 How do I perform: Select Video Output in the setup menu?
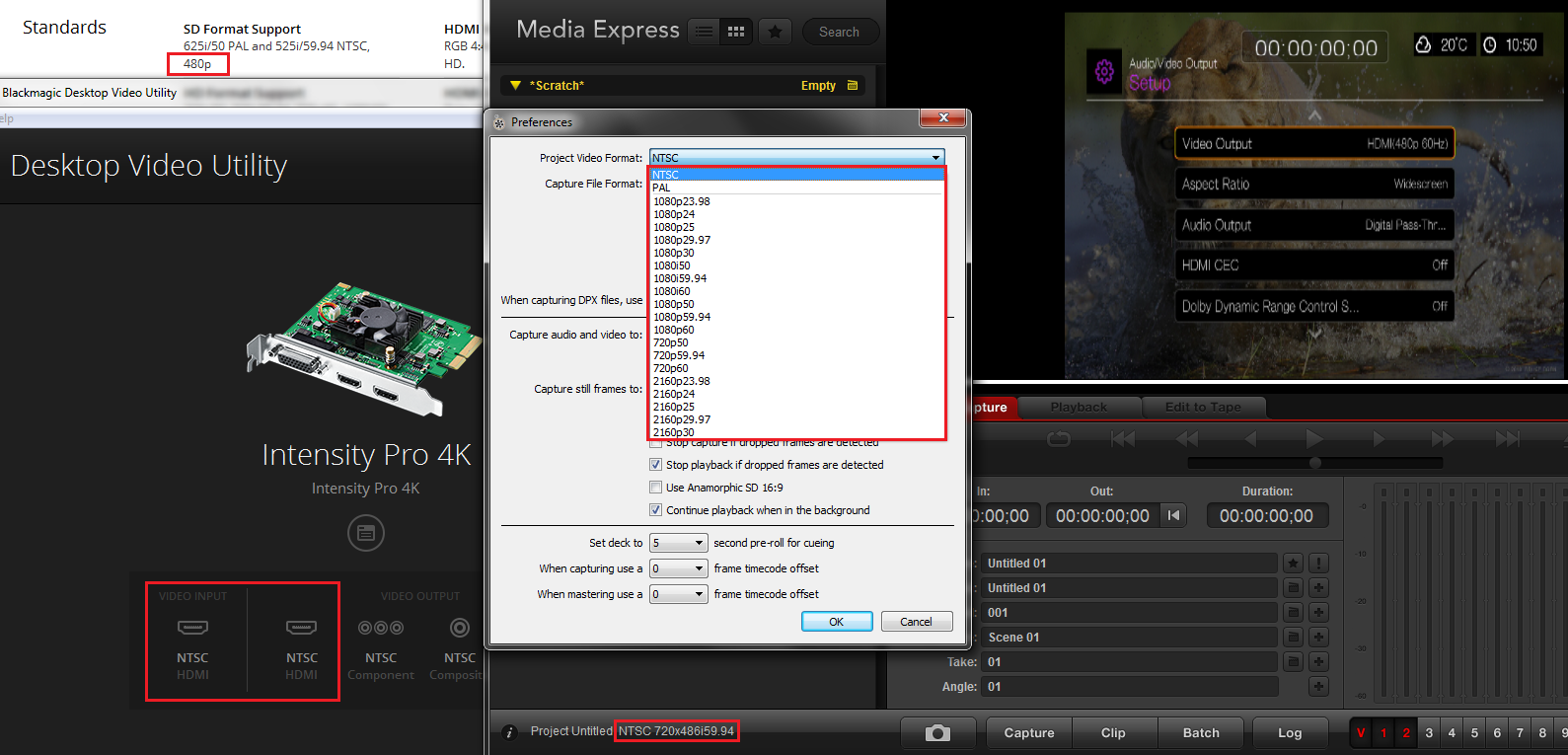[1314, 143]
